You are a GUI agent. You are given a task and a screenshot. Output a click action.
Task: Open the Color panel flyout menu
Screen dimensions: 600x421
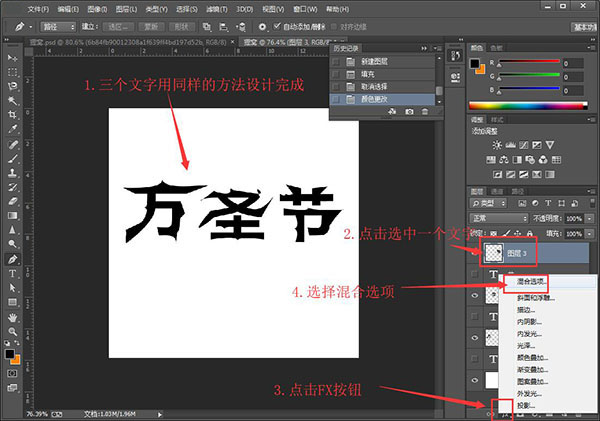pyautogui.click(x=592, y=47)
